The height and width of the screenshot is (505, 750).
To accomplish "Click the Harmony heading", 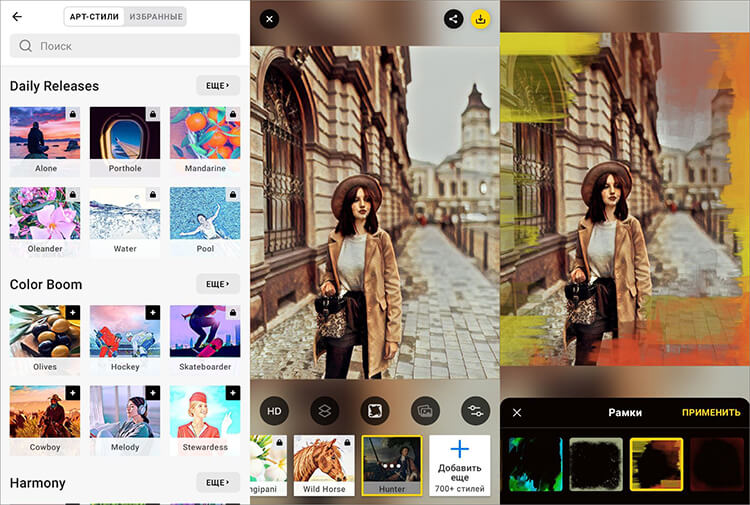I will (x=37, y=483).
